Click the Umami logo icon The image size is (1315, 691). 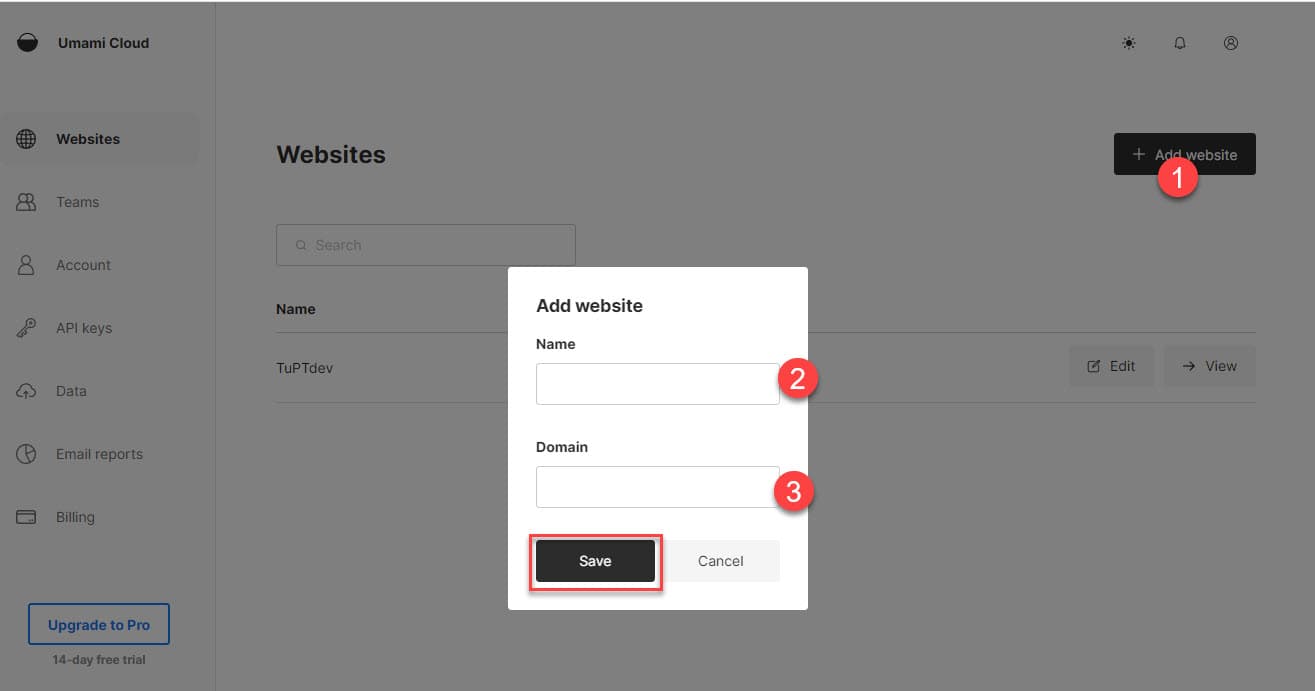pyautogui.click(x=28, y=43)
